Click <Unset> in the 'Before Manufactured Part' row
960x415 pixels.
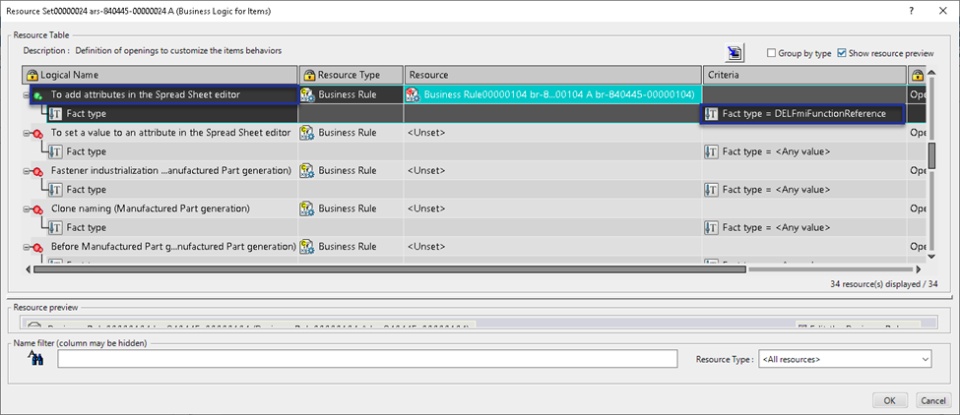tap(426, 247)
